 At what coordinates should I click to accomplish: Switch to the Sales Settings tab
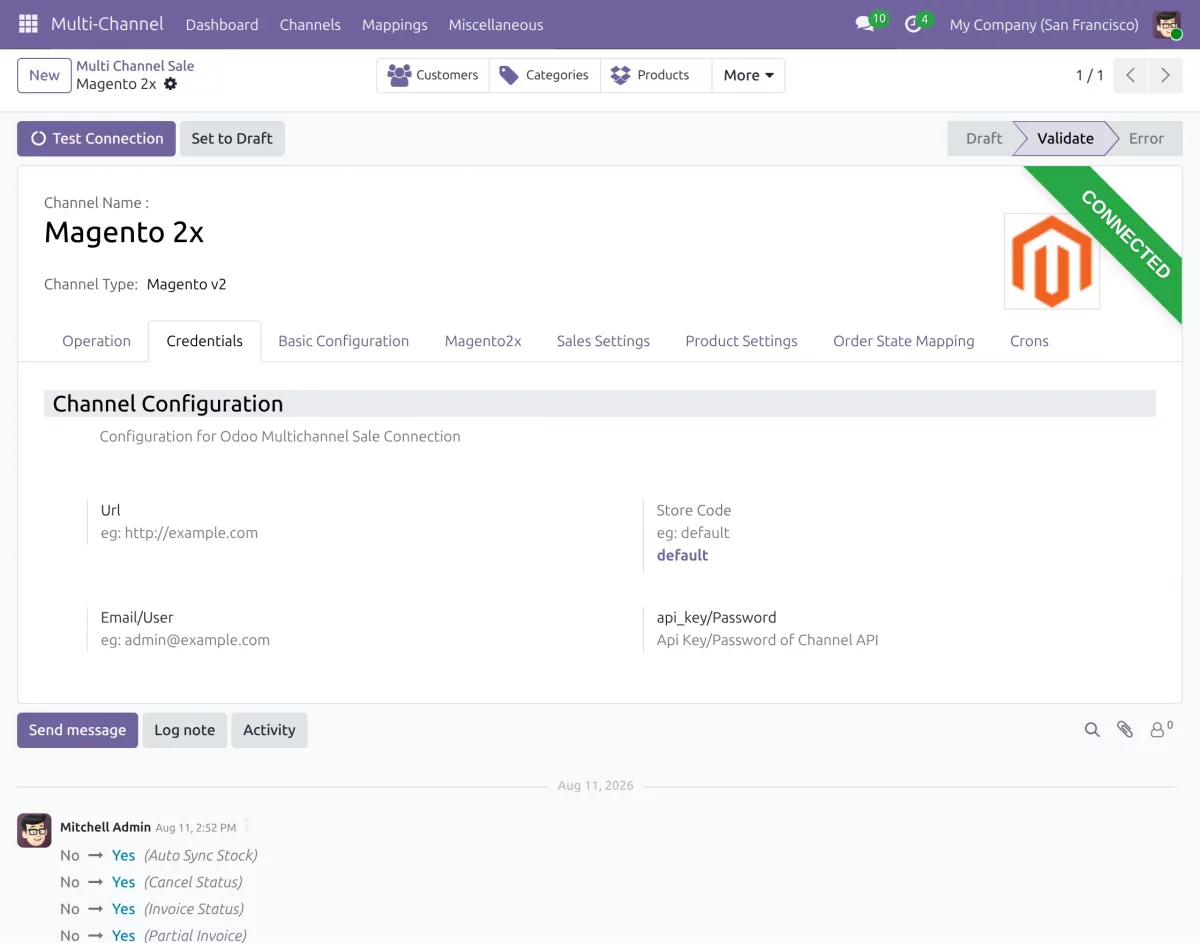click(x=603, y=341)
